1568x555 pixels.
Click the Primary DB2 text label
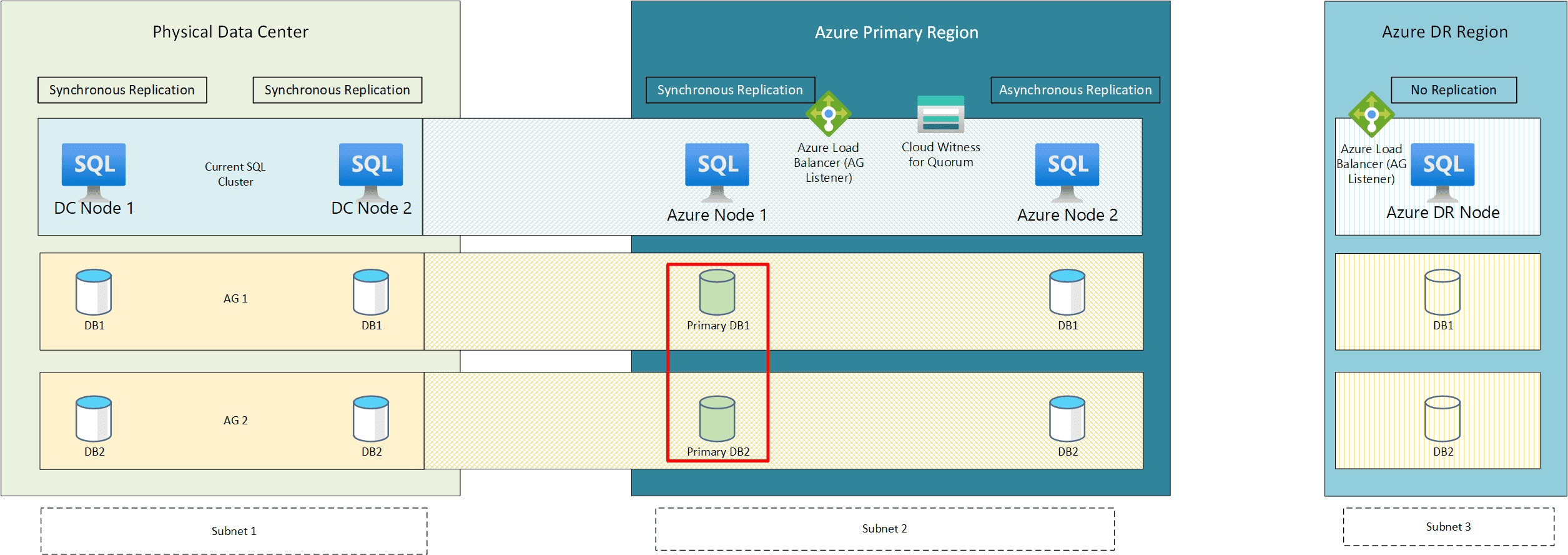[x=718, y=452]
